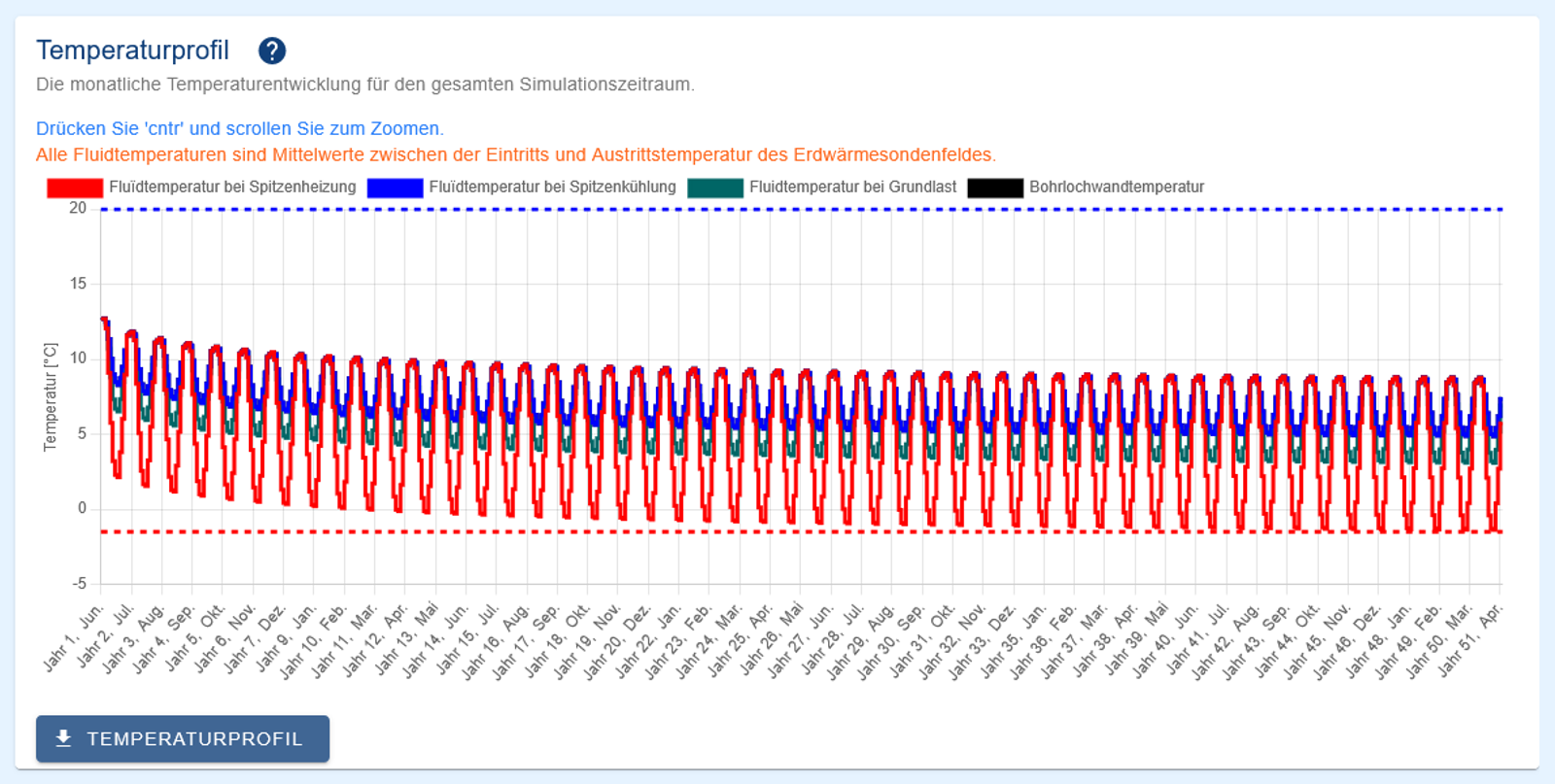Click the first red peak at chart start
The image size is (1555, 784).
[104, 320]
